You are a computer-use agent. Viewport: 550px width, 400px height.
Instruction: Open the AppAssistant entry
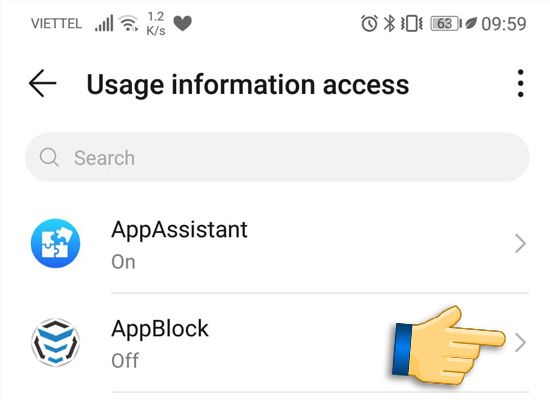tap(277, 244)
